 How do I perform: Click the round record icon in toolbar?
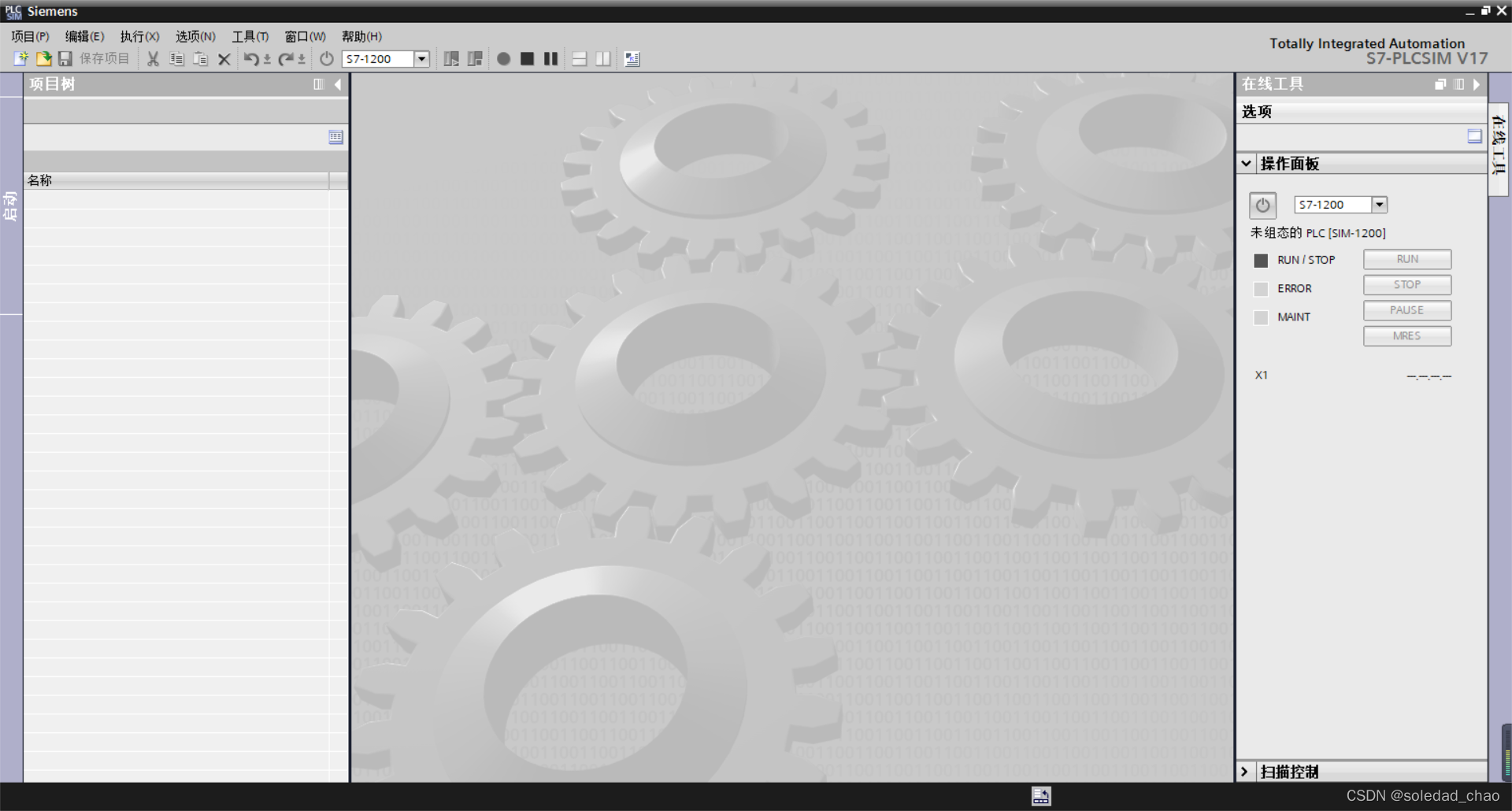point(503,59)
